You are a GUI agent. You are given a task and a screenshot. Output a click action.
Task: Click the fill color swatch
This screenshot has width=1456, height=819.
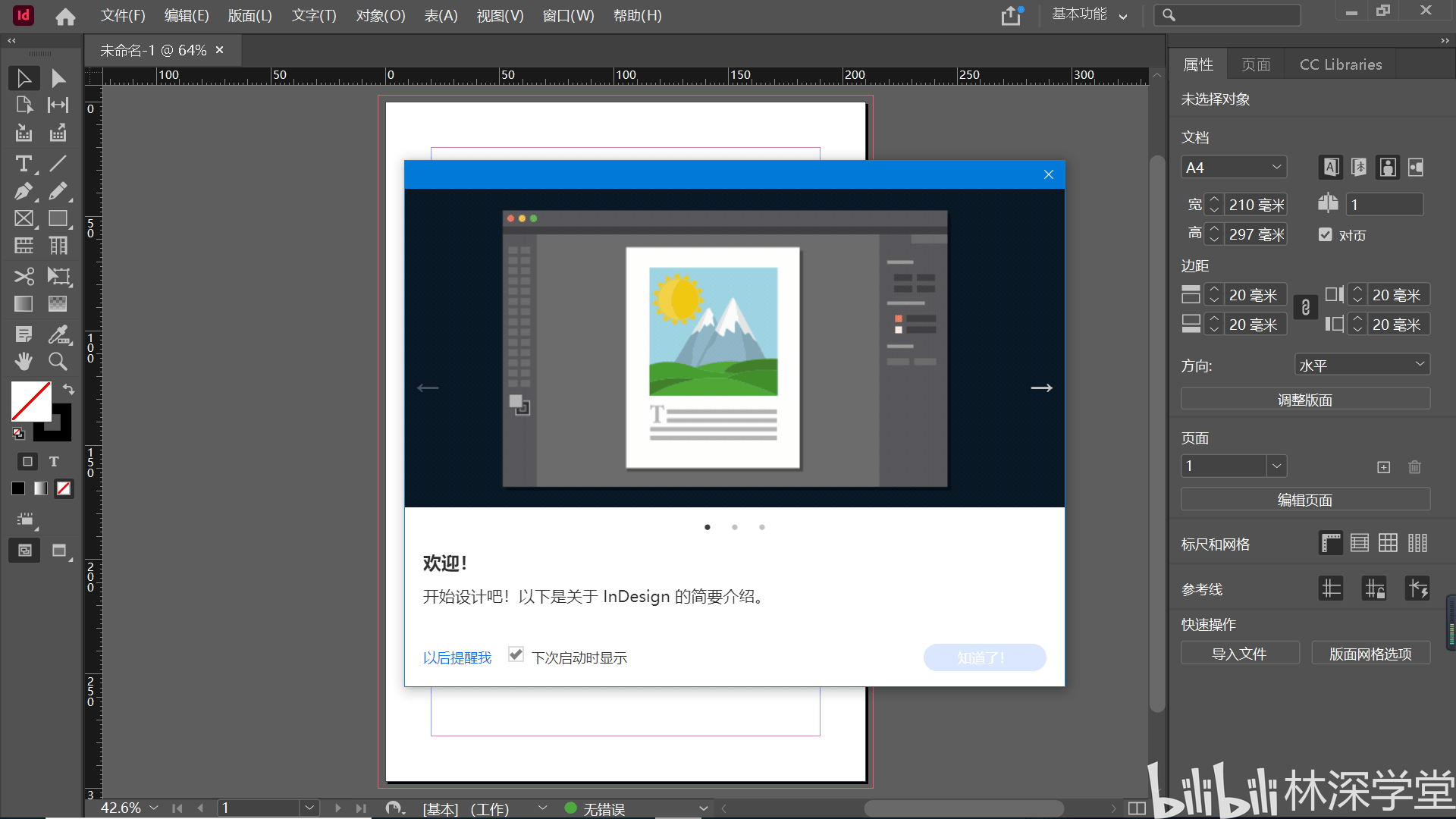click(x=30, y=401)
